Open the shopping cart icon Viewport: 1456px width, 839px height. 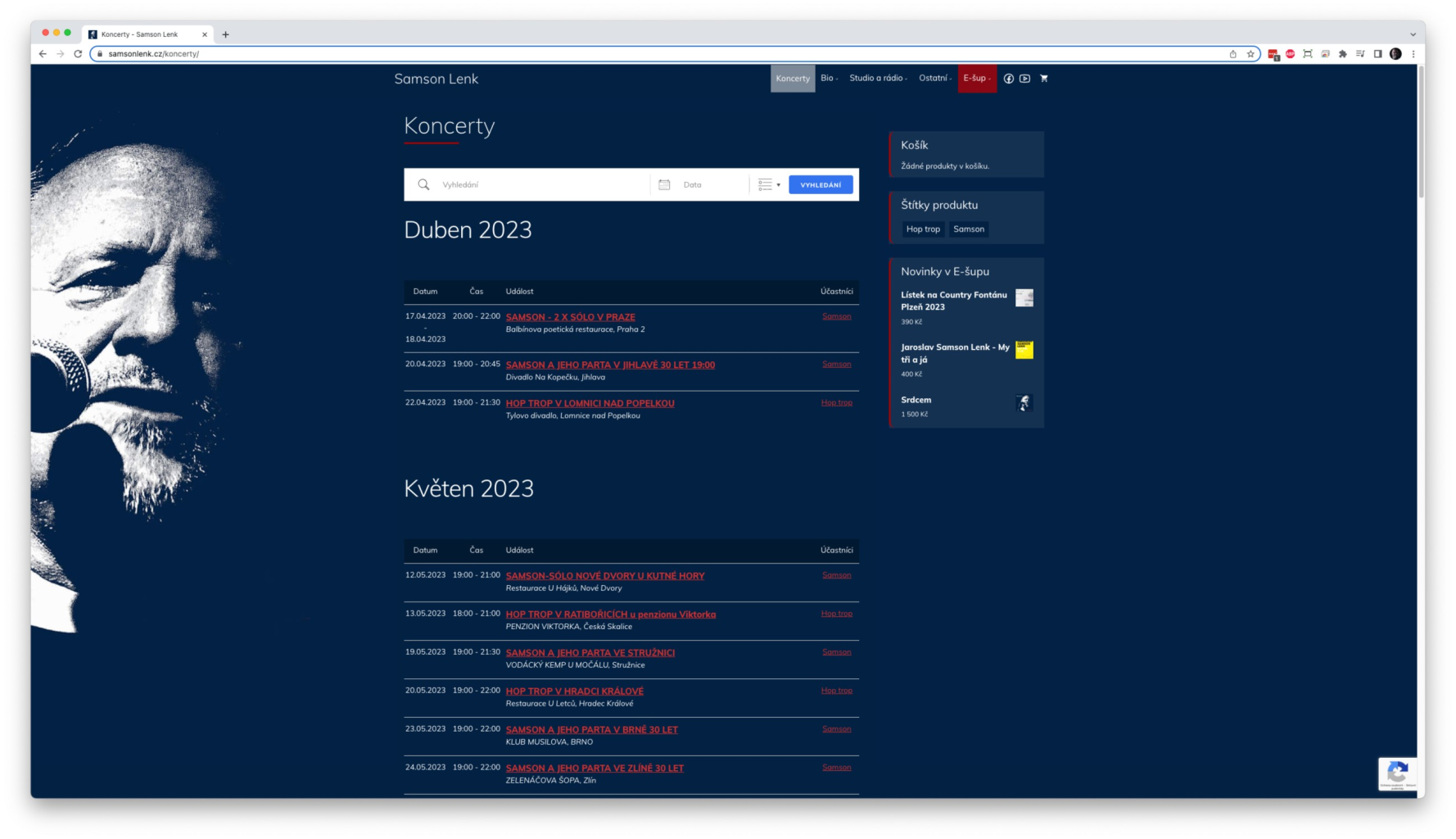[x=1043, y=79]
